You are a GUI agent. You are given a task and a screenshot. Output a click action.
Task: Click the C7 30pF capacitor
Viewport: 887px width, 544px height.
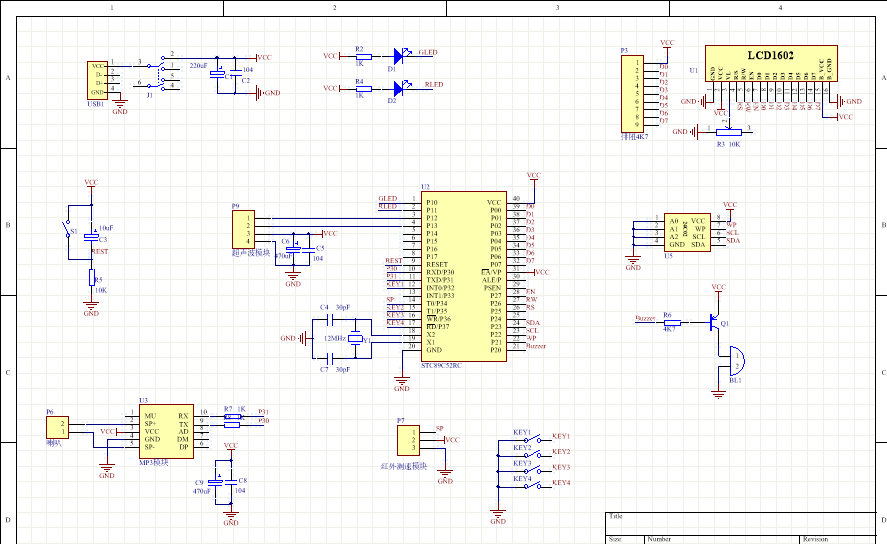[331, 358]
